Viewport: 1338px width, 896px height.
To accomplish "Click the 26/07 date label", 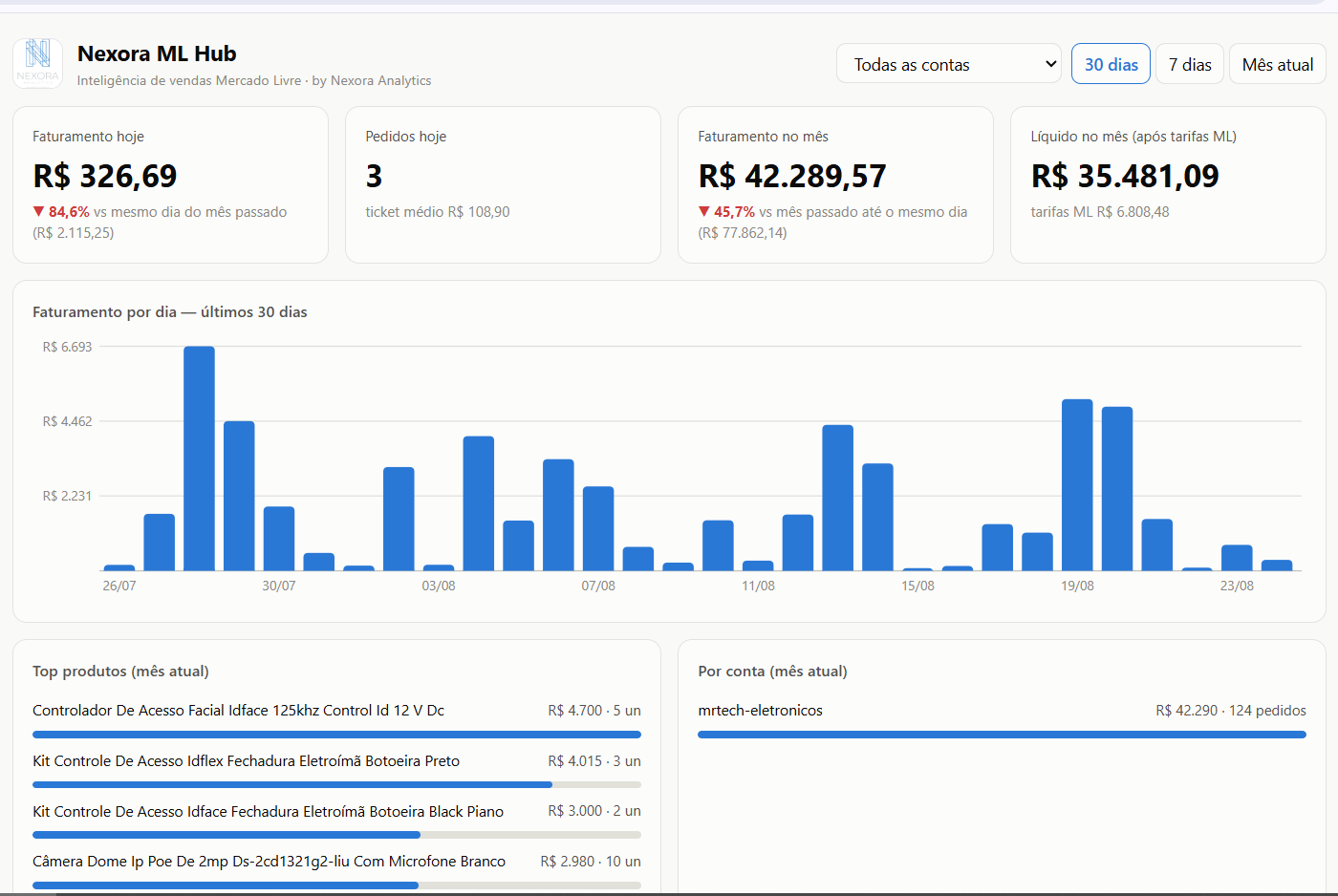I will click(119, 586).
